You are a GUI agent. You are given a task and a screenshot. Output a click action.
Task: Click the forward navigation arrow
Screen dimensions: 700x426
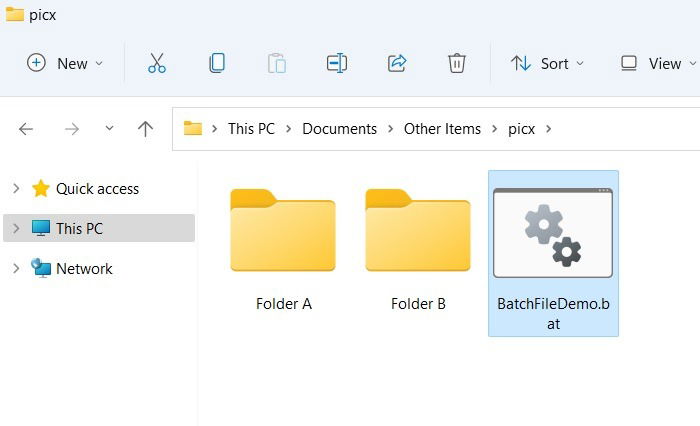pos(71,129)
